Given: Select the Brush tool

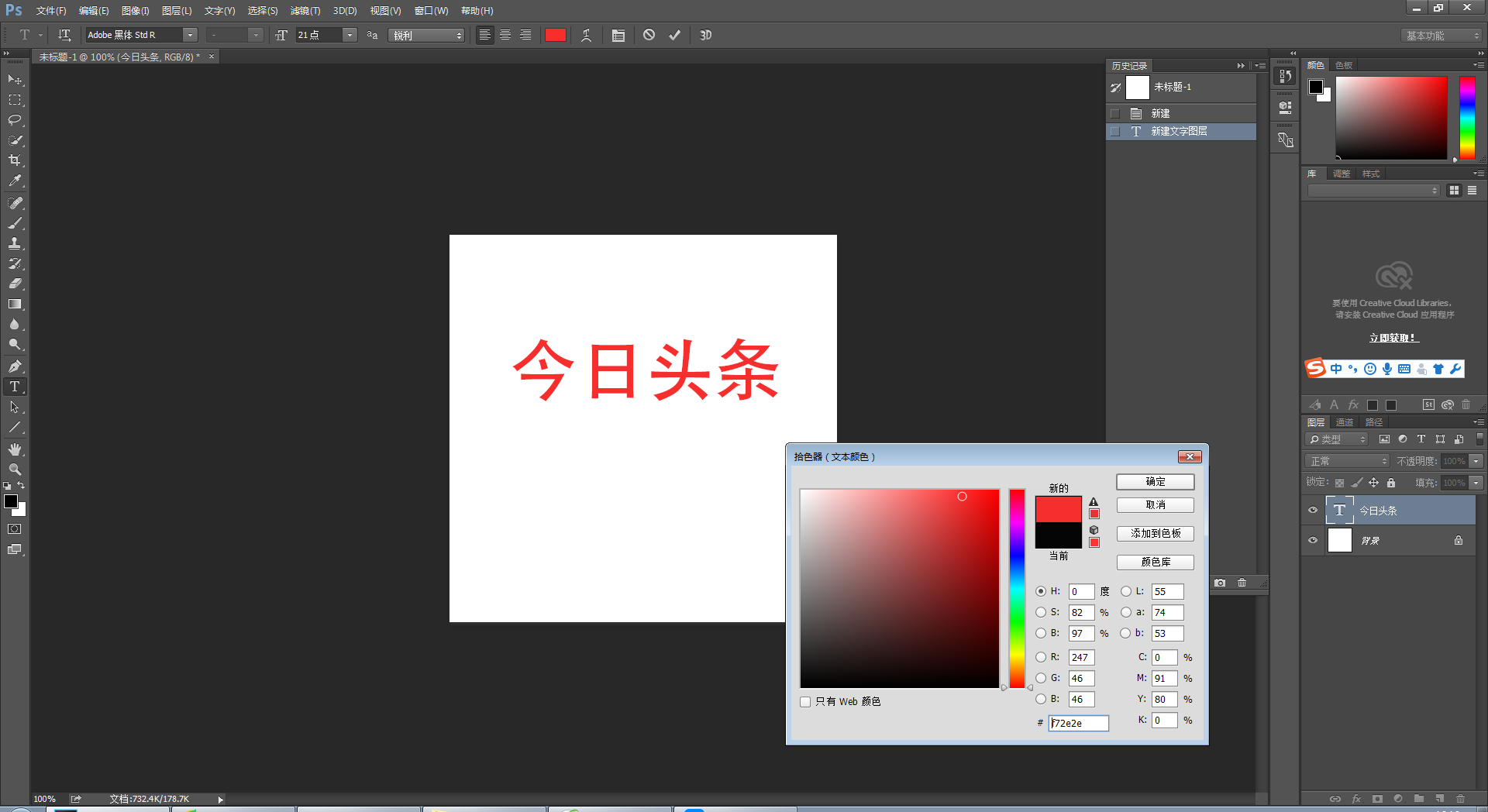Looking at the screenshot, I should [15, 223].
